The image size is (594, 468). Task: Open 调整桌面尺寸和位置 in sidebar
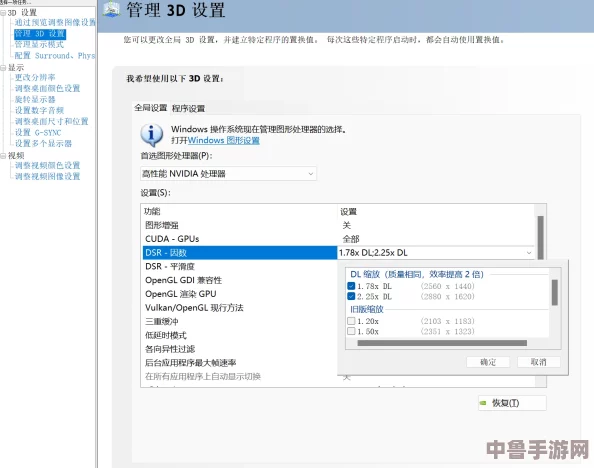(x=52, y=121)
